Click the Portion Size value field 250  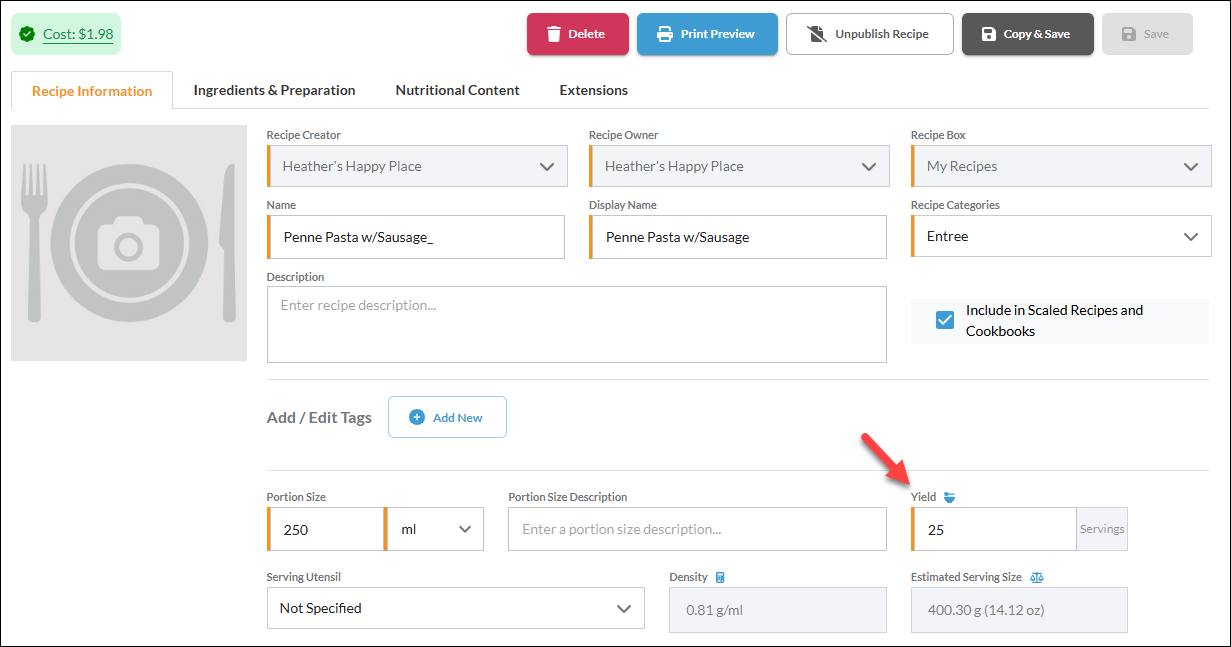(x=325, y=529)
